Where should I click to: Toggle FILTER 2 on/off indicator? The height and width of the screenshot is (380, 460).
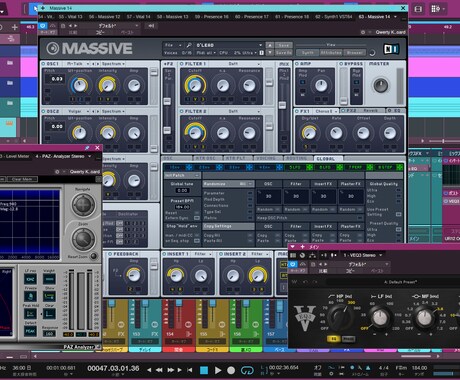click(182, 111)
